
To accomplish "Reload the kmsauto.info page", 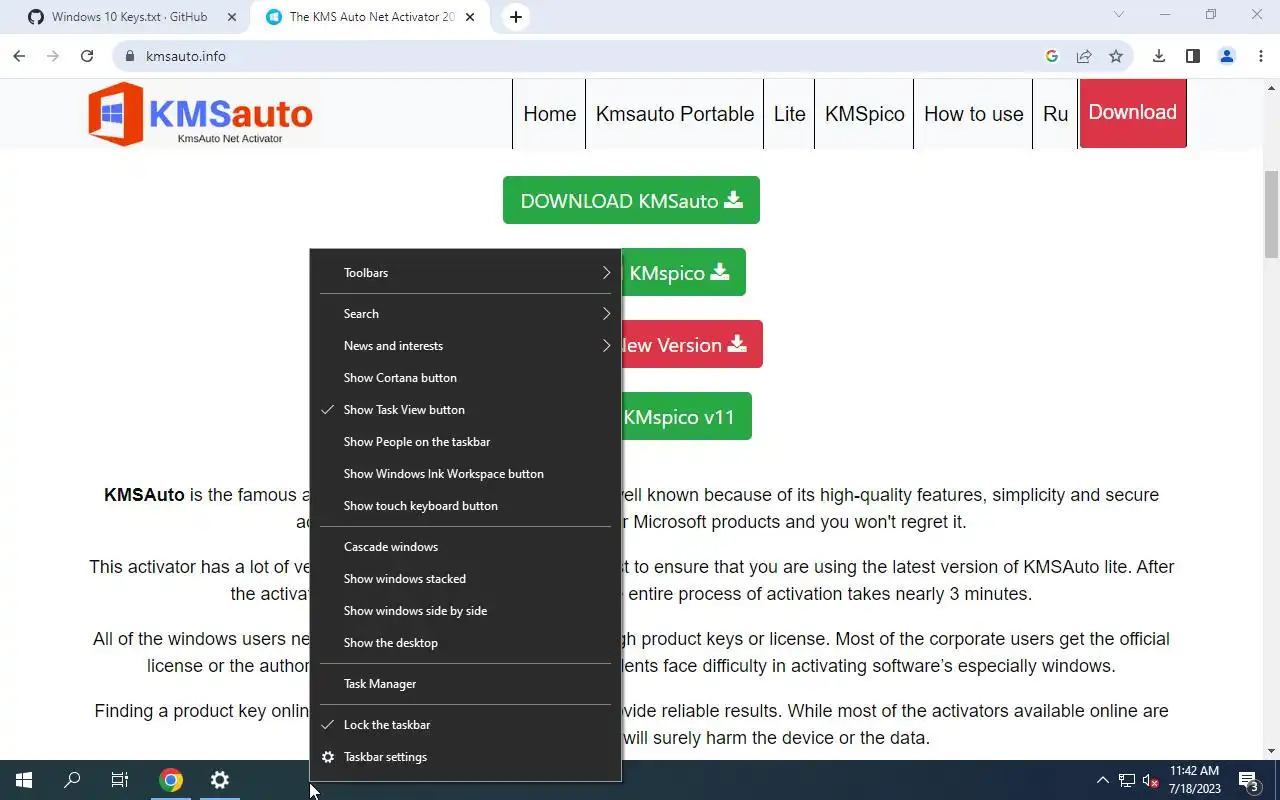I will 87,56.
